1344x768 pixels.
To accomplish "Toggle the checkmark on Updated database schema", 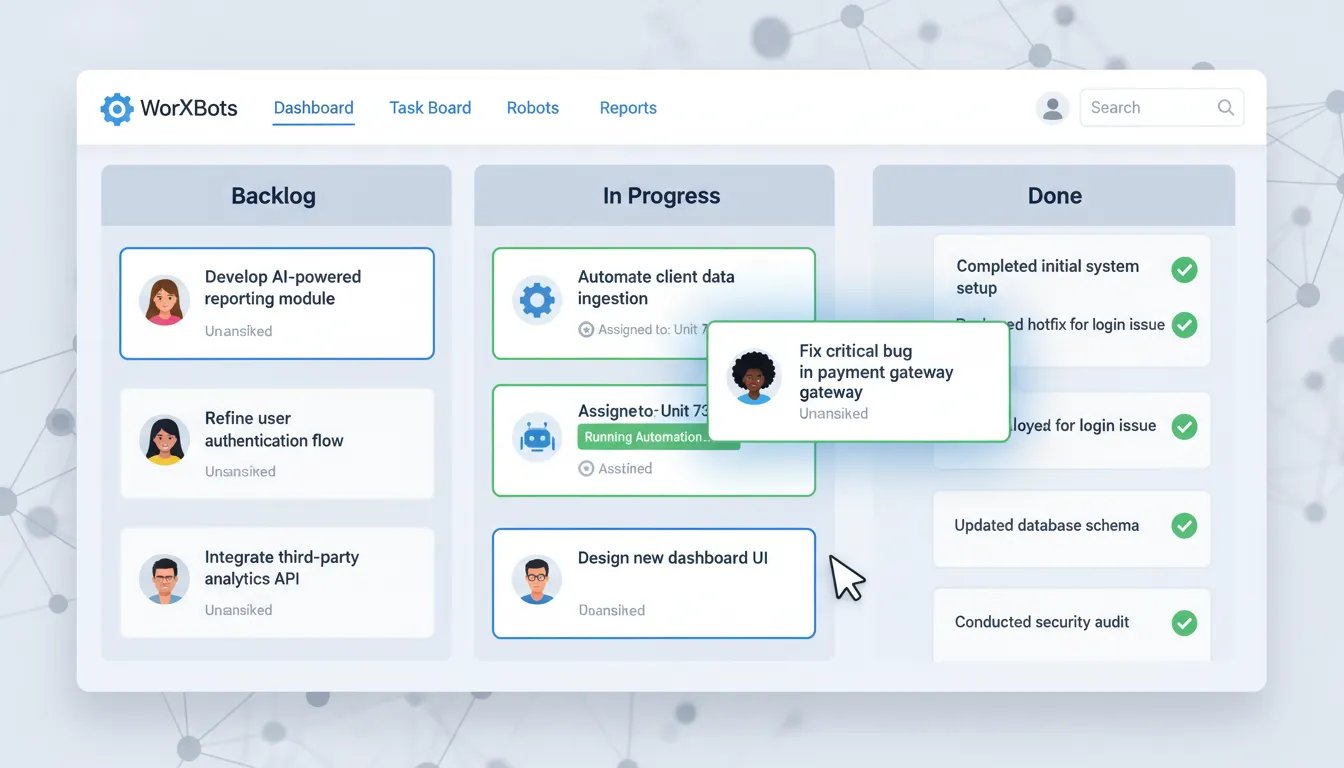I will coord(1184,524).
